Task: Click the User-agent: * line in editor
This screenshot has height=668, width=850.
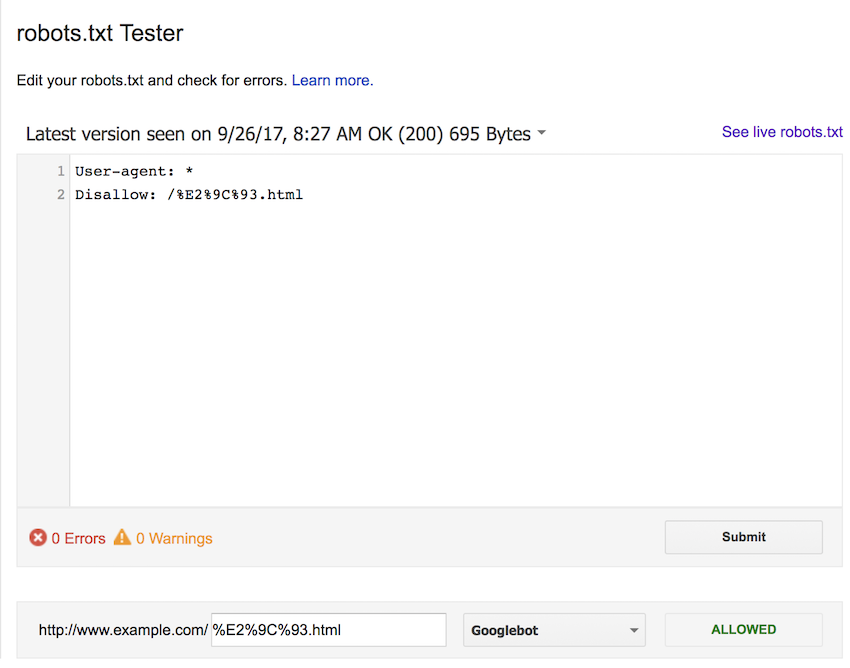Action: tap(134, 172)
